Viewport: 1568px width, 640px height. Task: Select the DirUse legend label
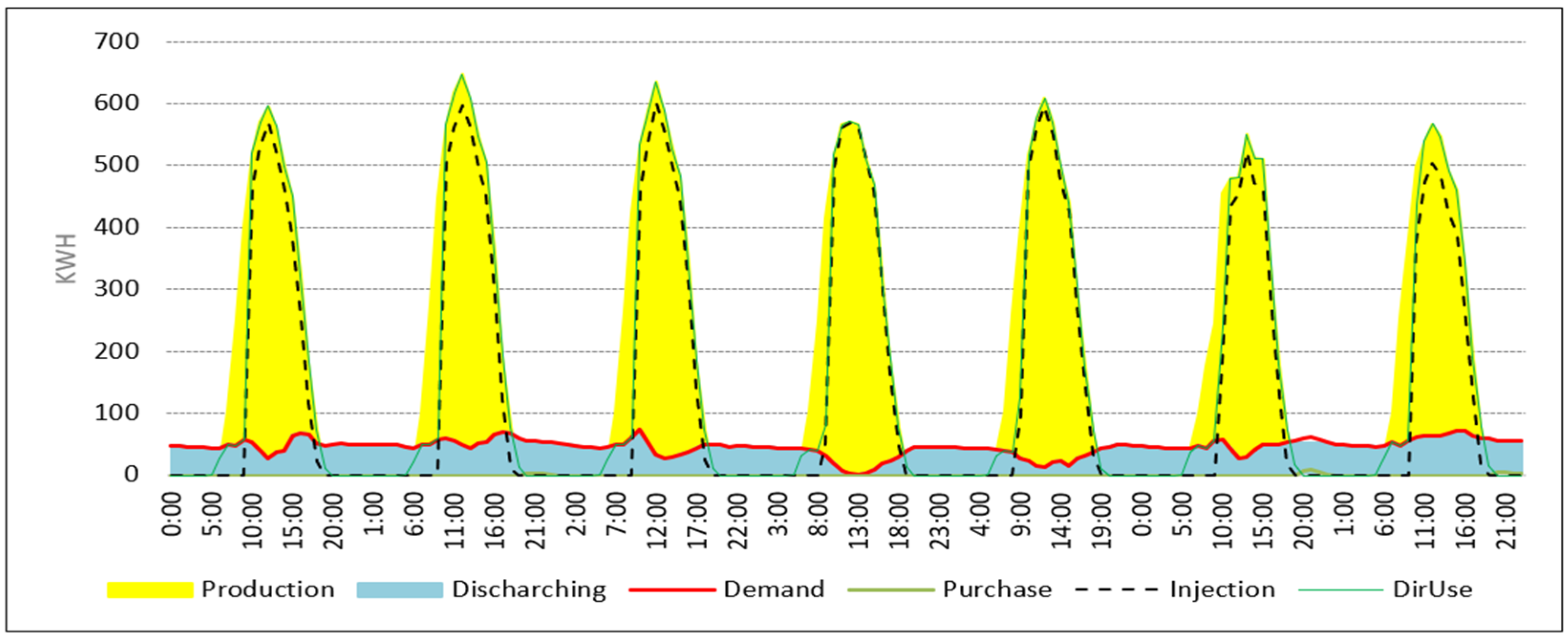click(x=1432, y=589)
